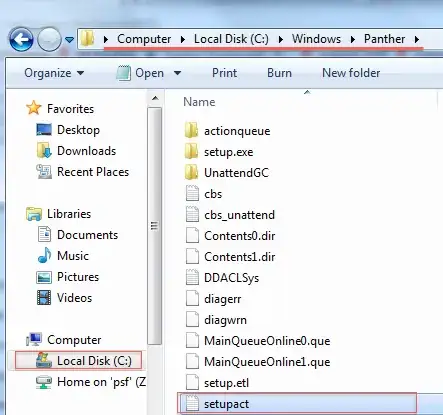
Task: Open Downloads in Favorites
Action: (x=86, y=151)
